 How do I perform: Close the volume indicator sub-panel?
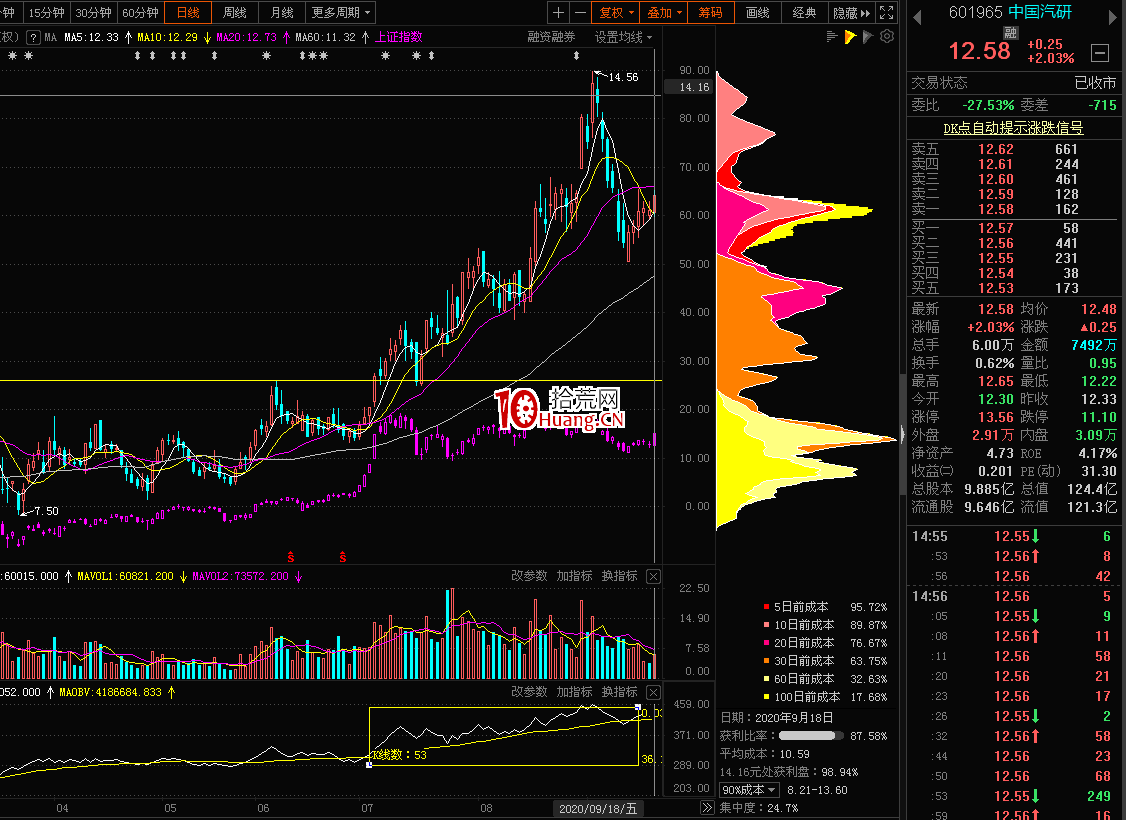coord(653,576)
